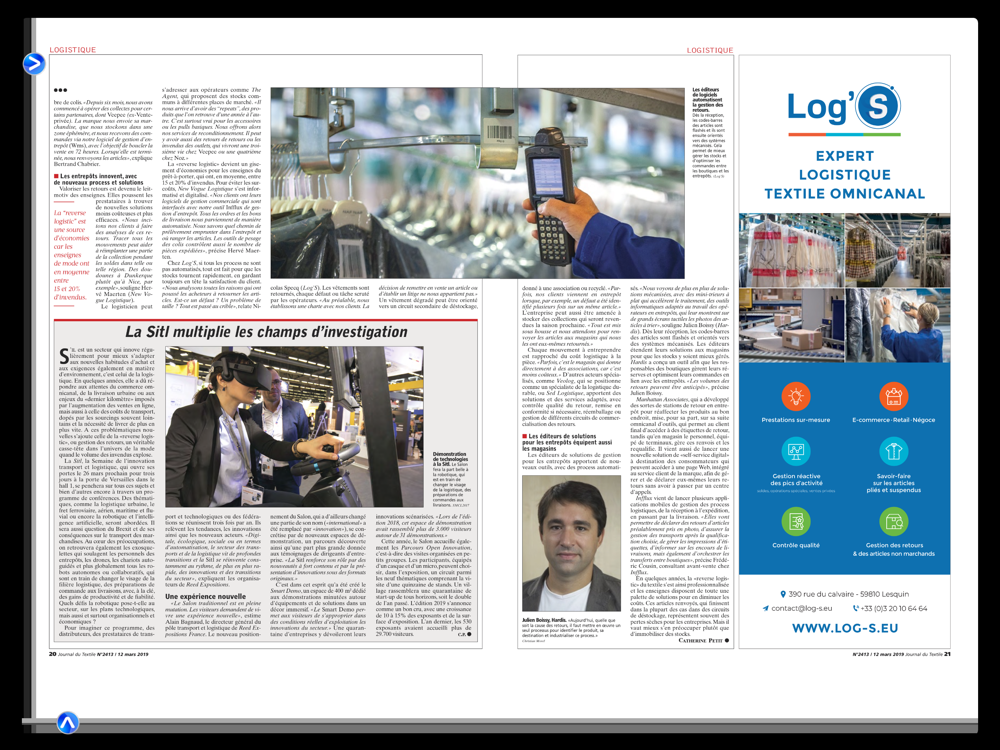Click the "Gestion des retours & des articles non marchands" label
This screenshot has height=750, width=1000.
(893, 549)
